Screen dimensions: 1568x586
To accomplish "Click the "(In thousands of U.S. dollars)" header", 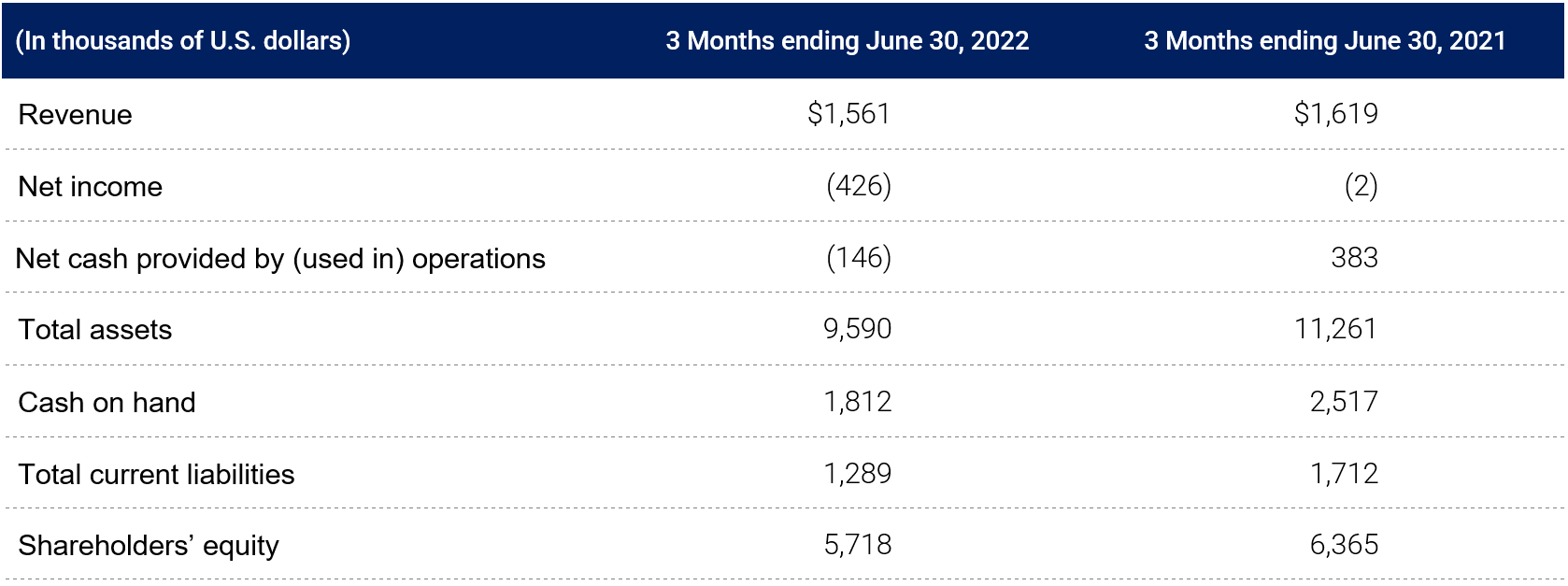I will coord(183,41).
